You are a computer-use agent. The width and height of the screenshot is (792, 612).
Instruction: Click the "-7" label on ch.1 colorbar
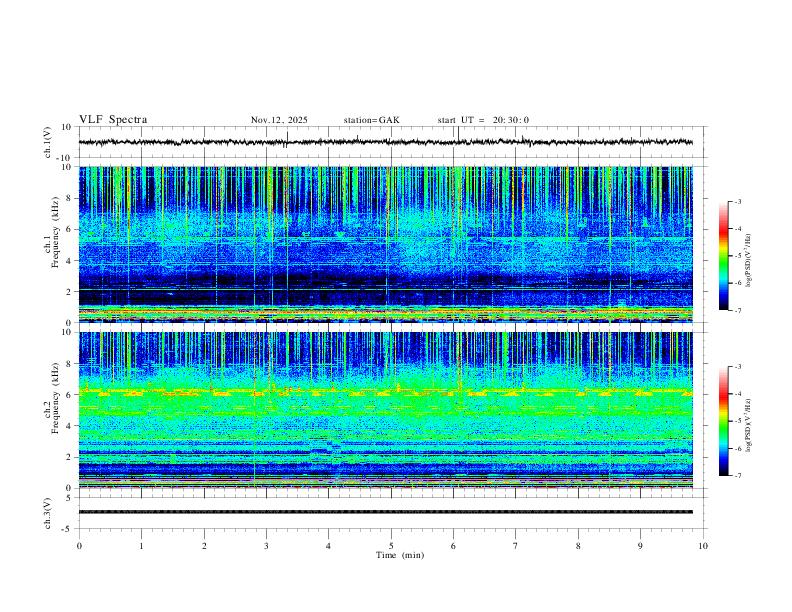coord(737,311)
